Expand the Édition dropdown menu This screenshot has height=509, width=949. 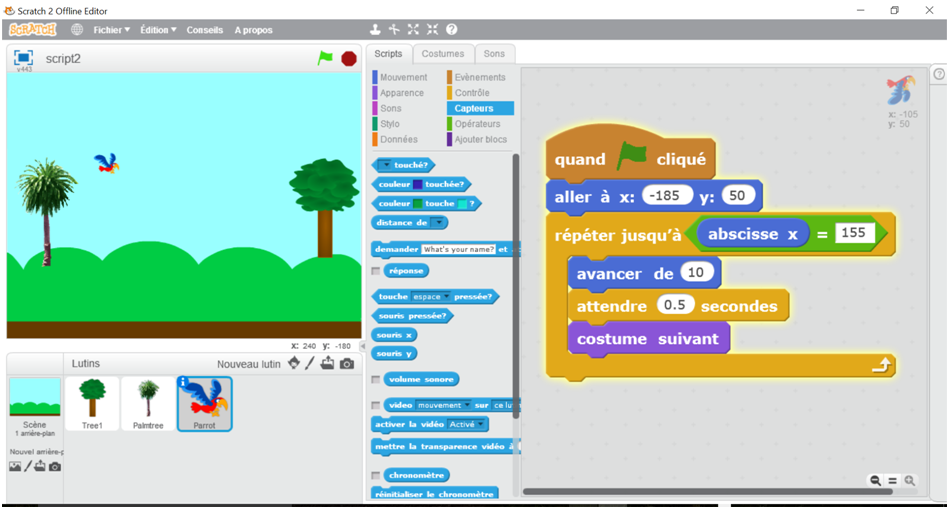pos(158,30)
